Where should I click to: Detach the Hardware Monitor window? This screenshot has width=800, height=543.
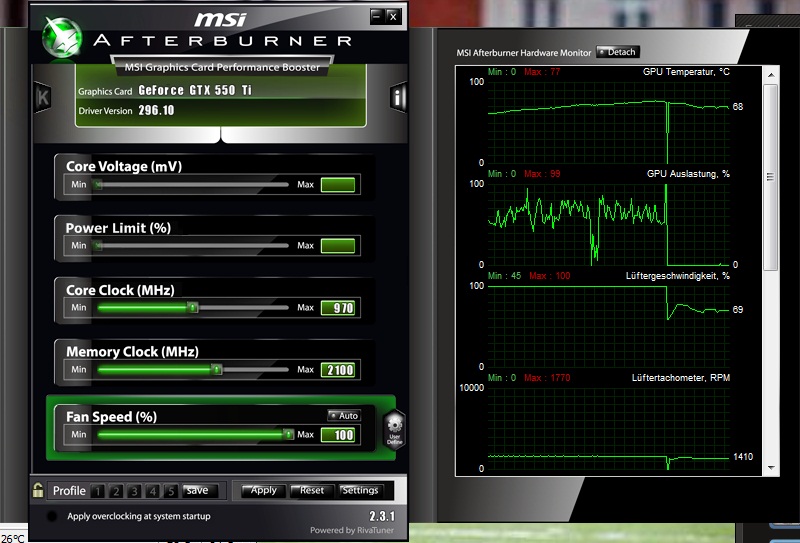coord(617,52)
